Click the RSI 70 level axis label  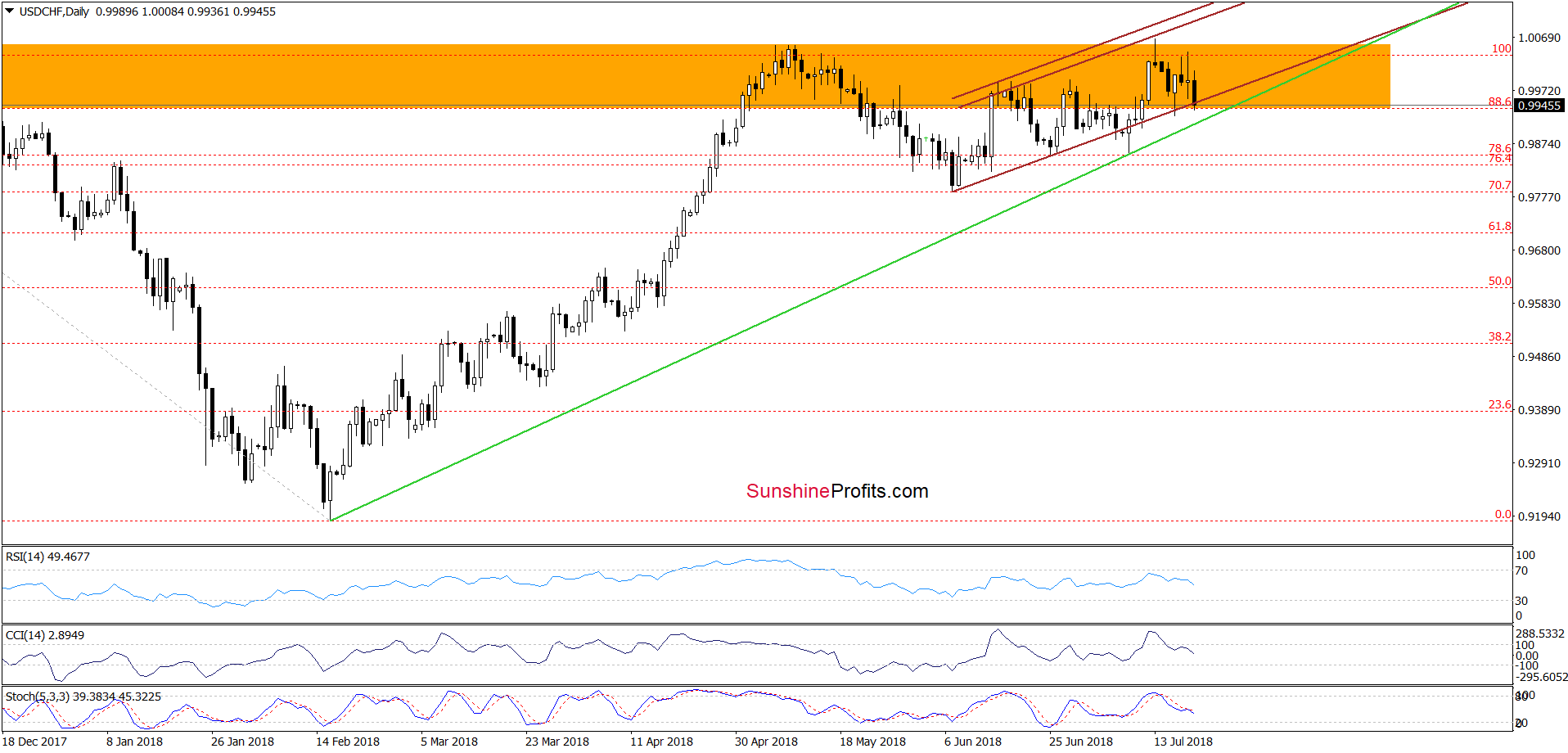point(1521,570)
